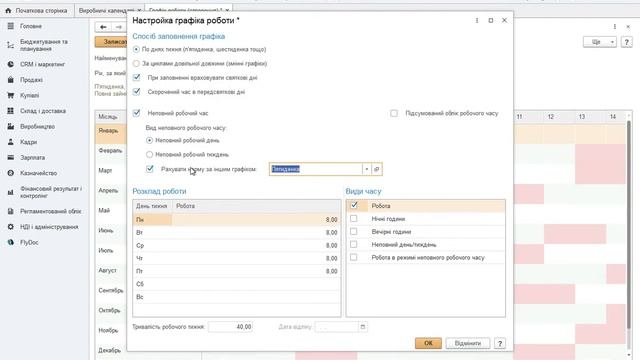Open calendar picker for Дата відліку

click(x=362, y=327)
